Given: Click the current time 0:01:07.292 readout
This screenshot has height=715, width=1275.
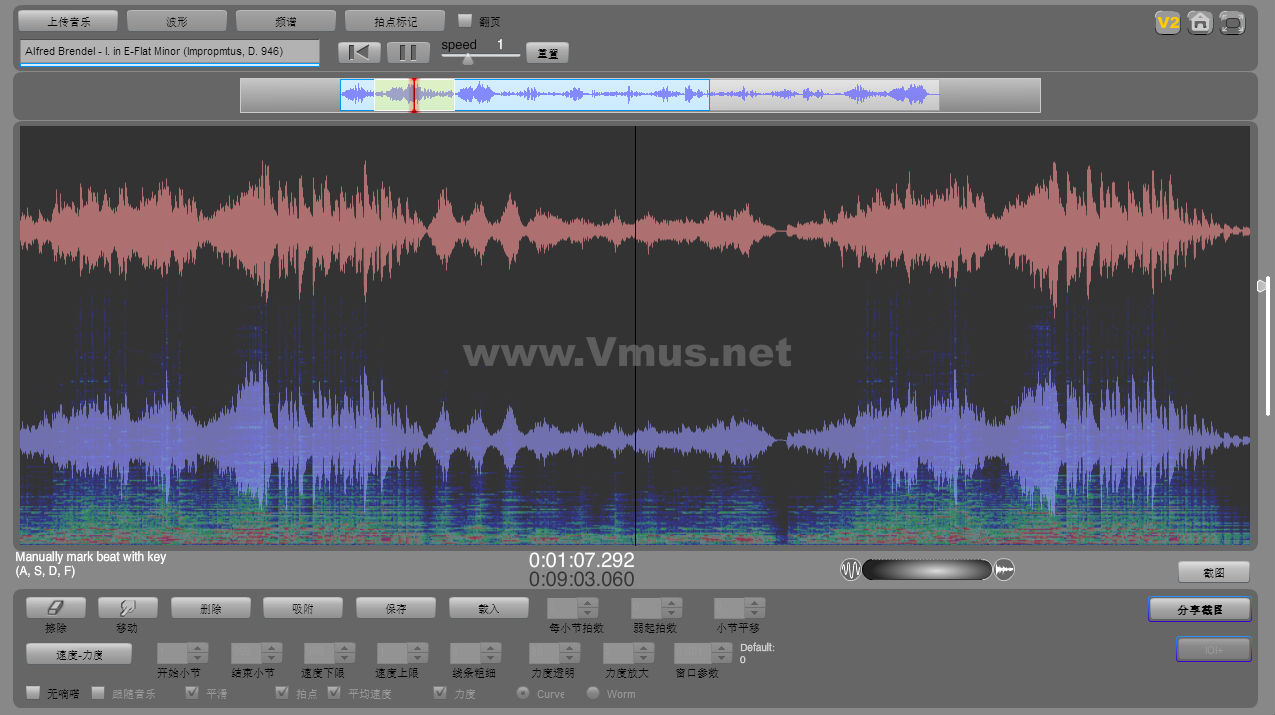Looking at the screenshot, I should tap(582, 560).
